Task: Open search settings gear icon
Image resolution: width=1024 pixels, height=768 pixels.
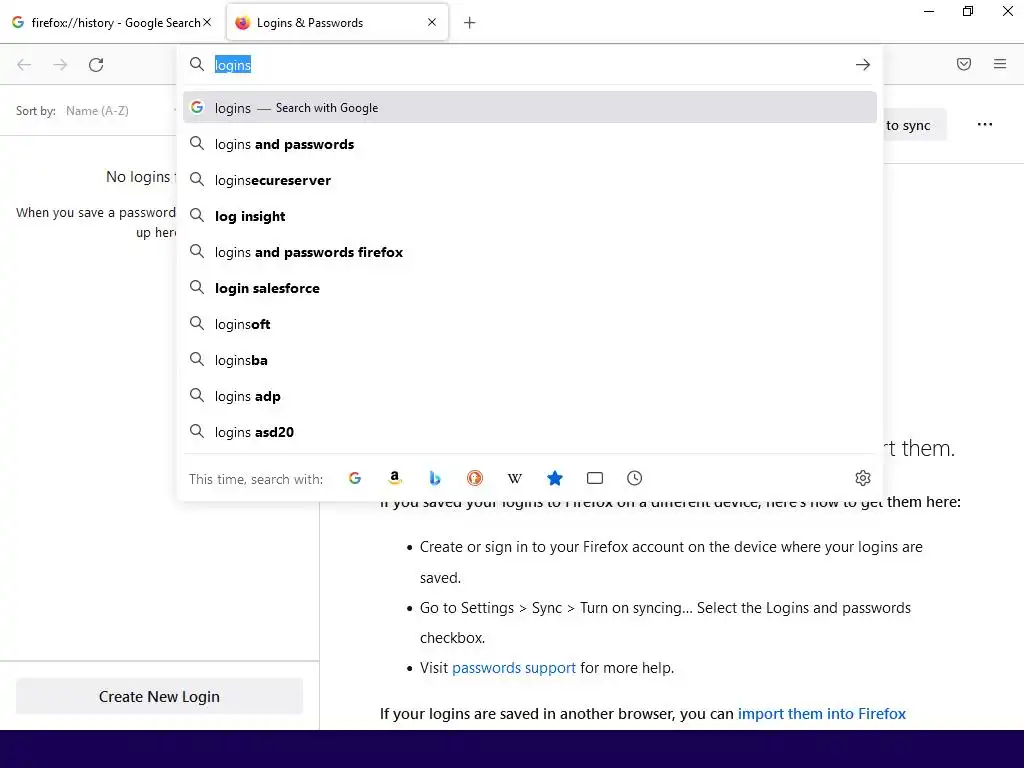Action: (x=863, y=478)
